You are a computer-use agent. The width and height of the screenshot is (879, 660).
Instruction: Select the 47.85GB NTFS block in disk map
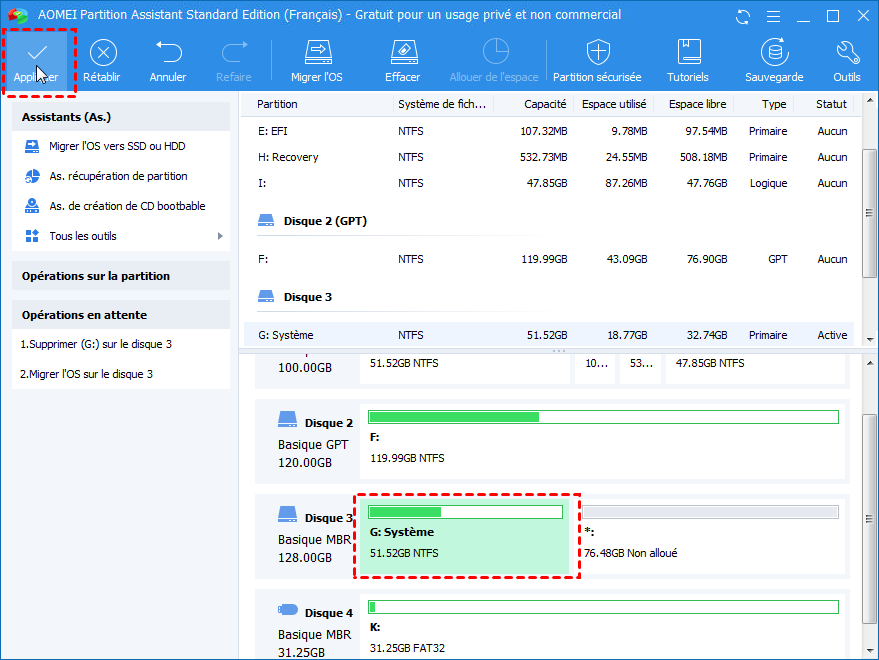(755, 370)
